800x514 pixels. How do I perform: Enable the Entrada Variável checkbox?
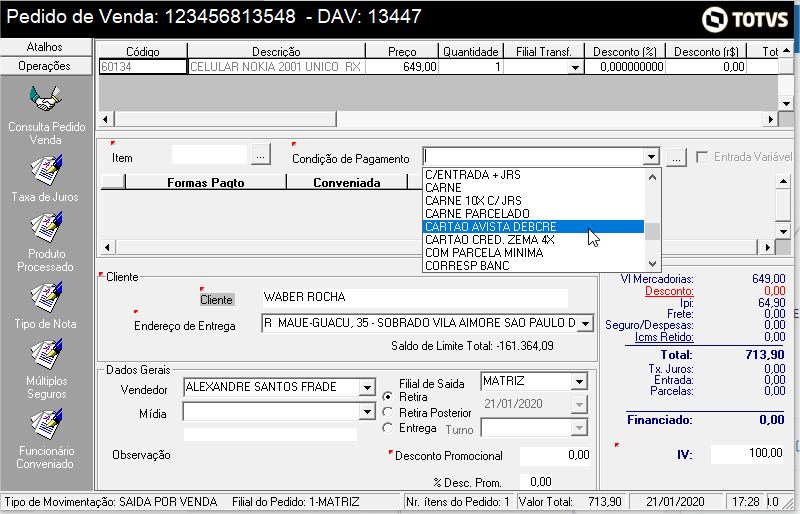(702, 157)
